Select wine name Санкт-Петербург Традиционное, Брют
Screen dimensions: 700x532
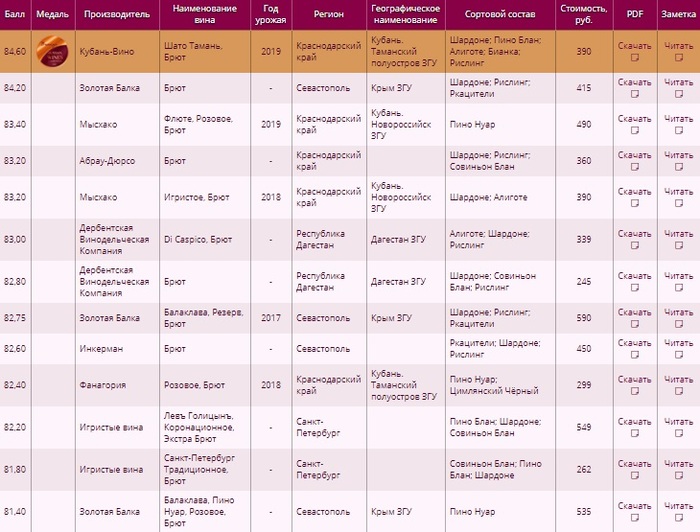pyautogui.click(x=199, y=470)
